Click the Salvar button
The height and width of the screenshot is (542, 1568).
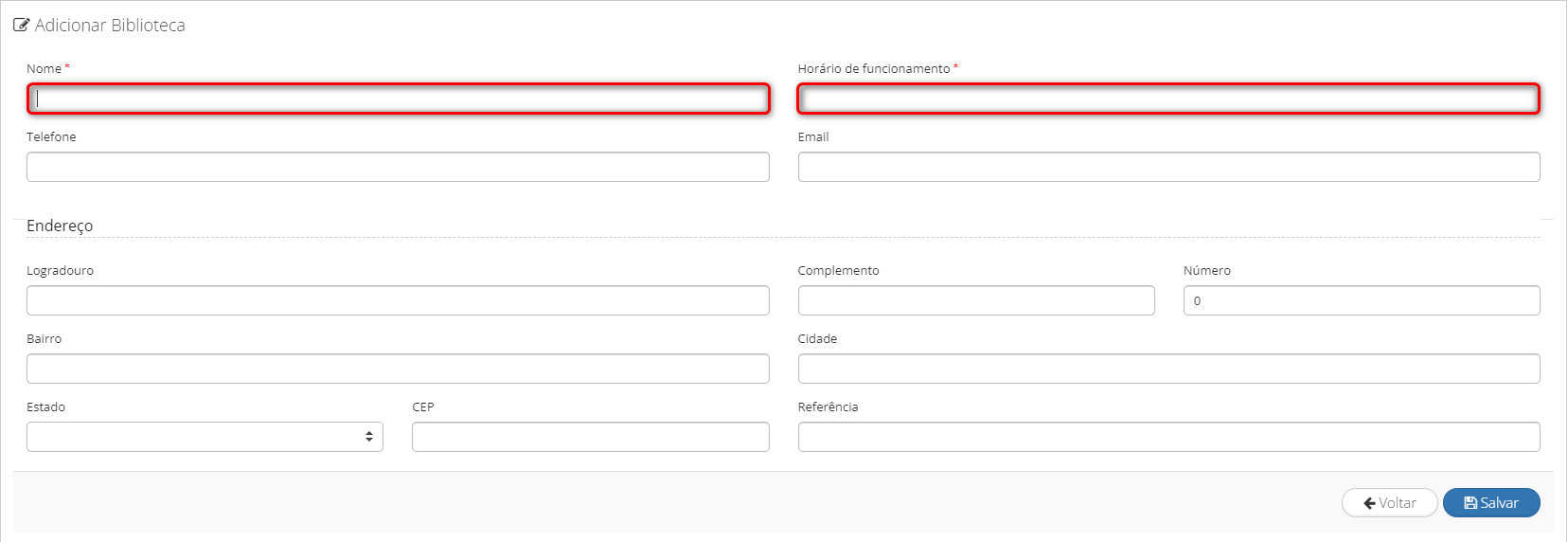(x=1491, y=503)
